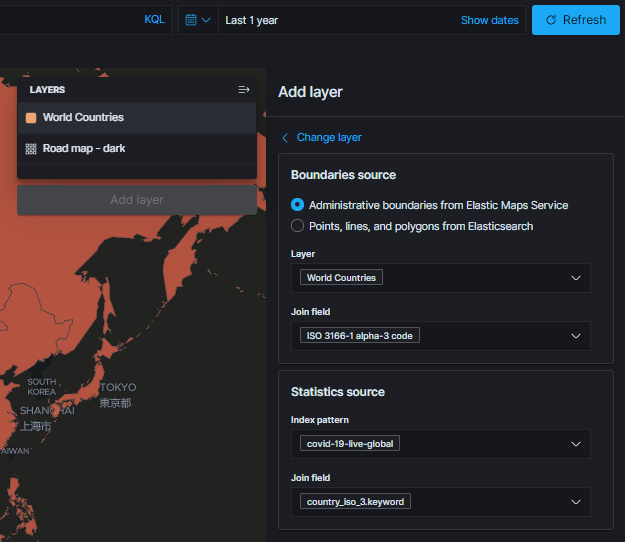Click the Show dates link
The width and height of the screenshot is (625, 542).
489,20
